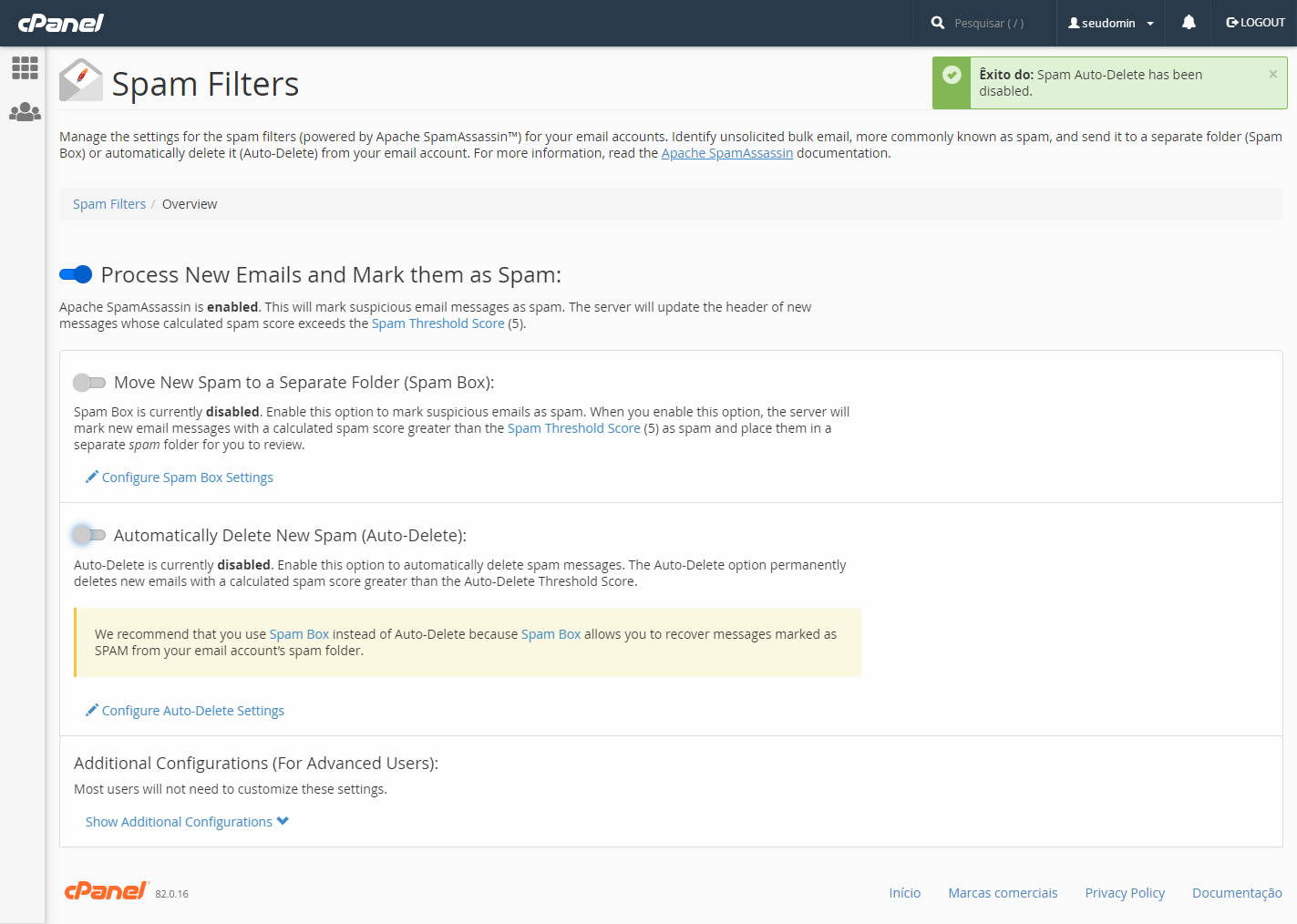Toggle Process New Emails switch off
Screen dimensions: 1297x924
click(76, 274)
